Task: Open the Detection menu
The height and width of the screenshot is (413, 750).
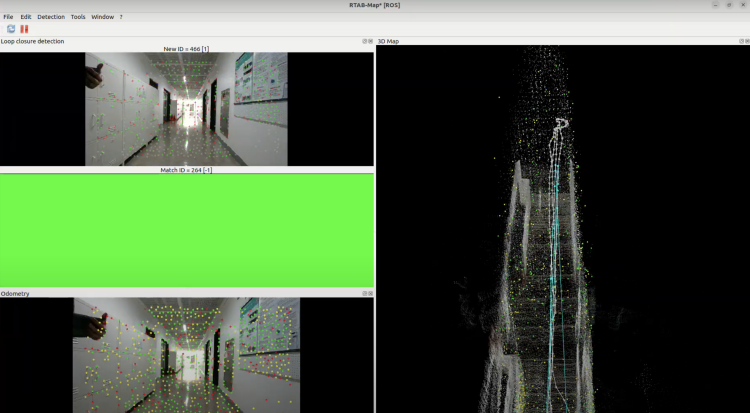Action: [x=50, y=17]
